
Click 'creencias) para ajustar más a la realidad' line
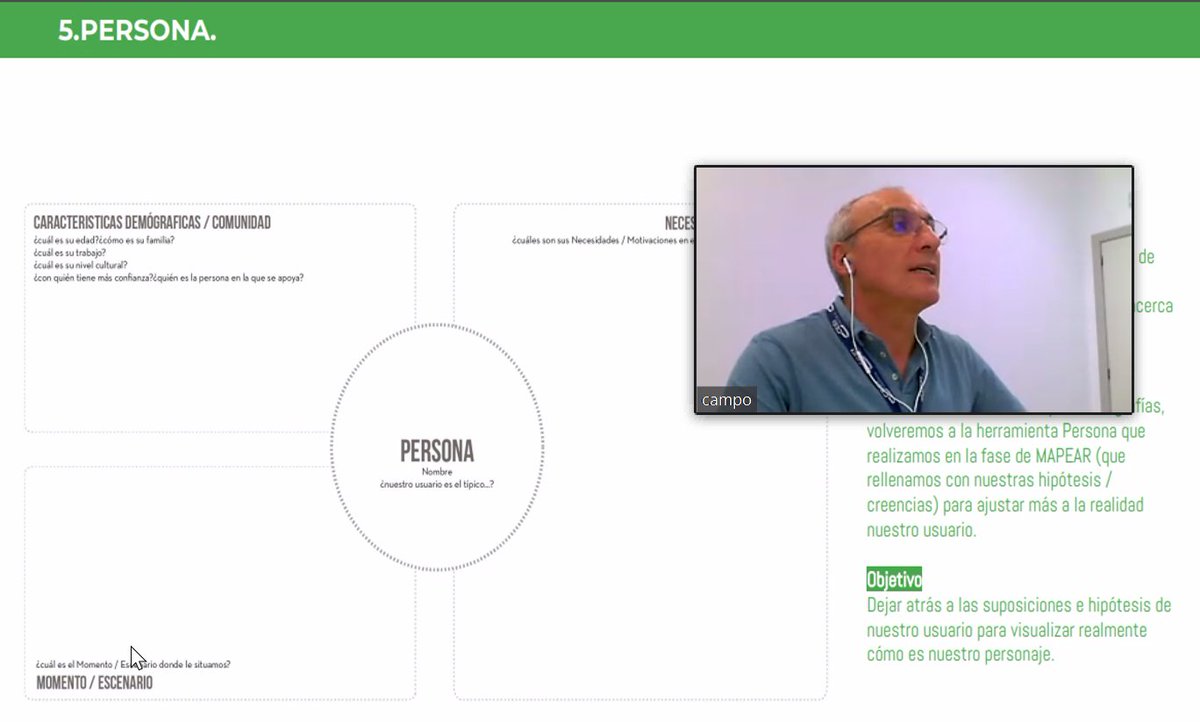tap(1005, 505)
